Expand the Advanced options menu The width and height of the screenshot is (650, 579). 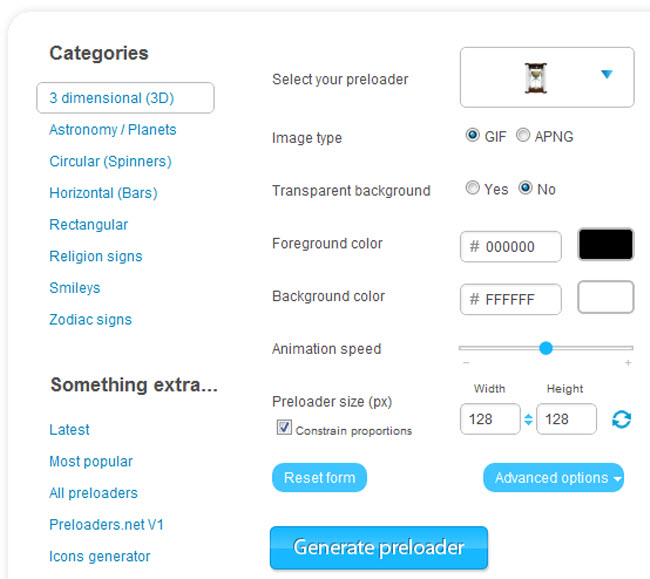553,478
